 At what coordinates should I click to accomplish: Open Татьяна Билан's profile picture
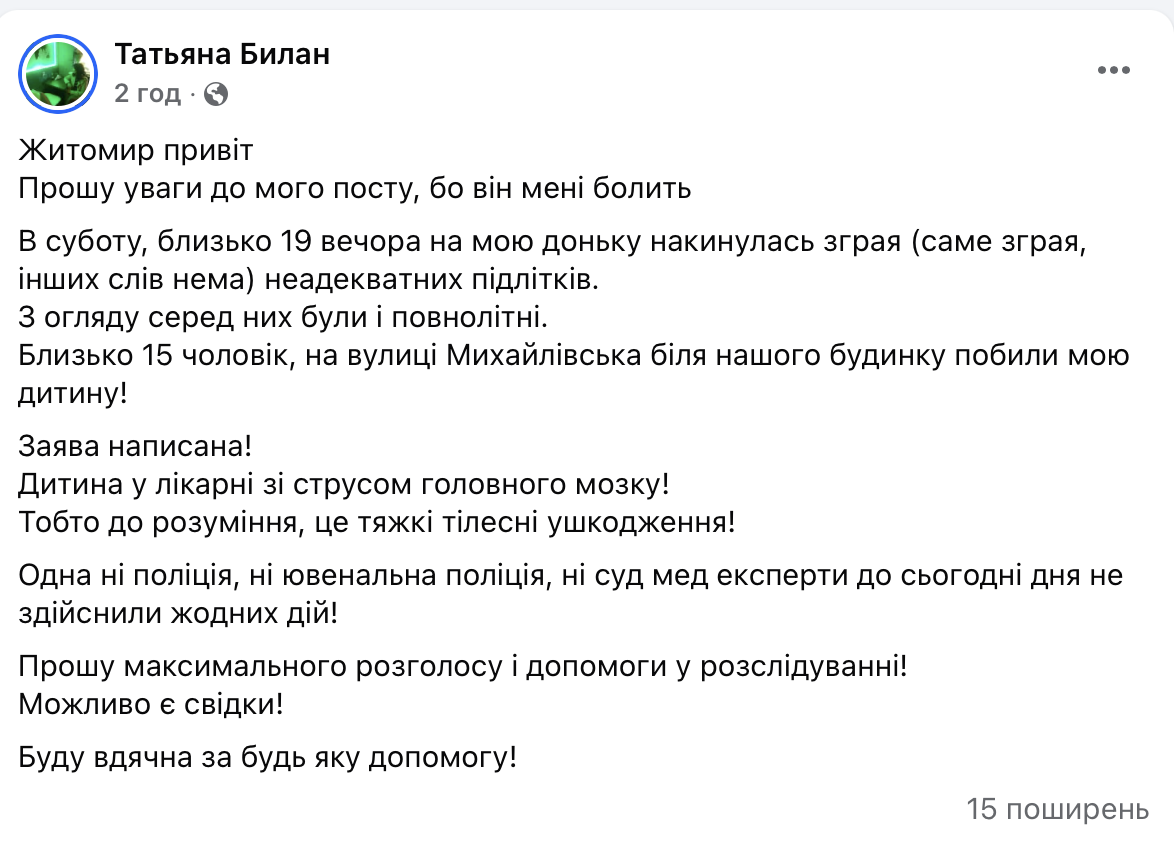click(59, 73)
